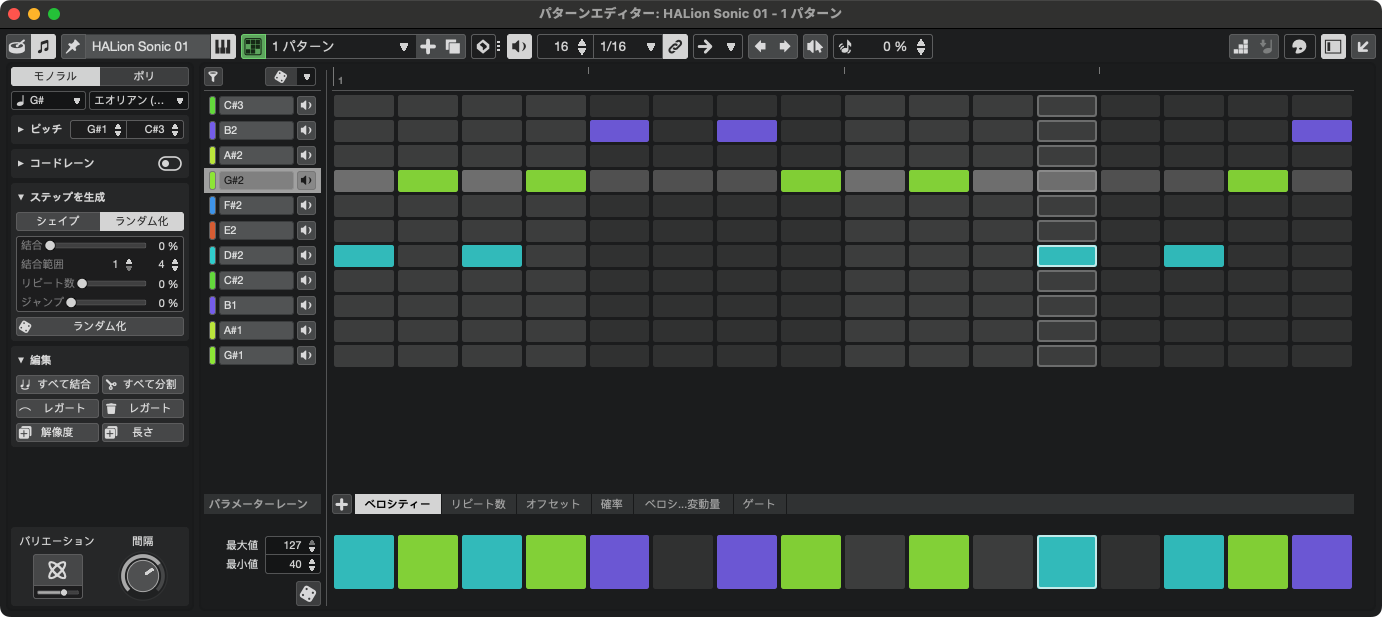
Task: Click the 結合 slider handle
Action: (50, 245)
